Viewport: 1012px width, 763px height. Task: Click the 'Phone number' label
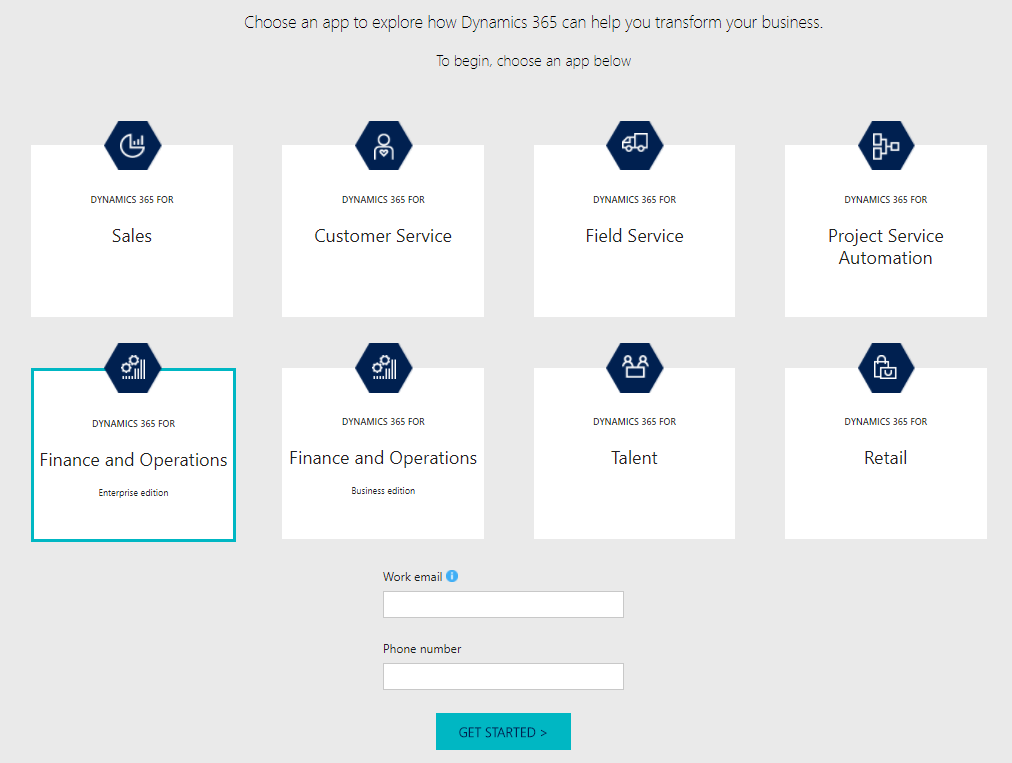pos(422,649)
